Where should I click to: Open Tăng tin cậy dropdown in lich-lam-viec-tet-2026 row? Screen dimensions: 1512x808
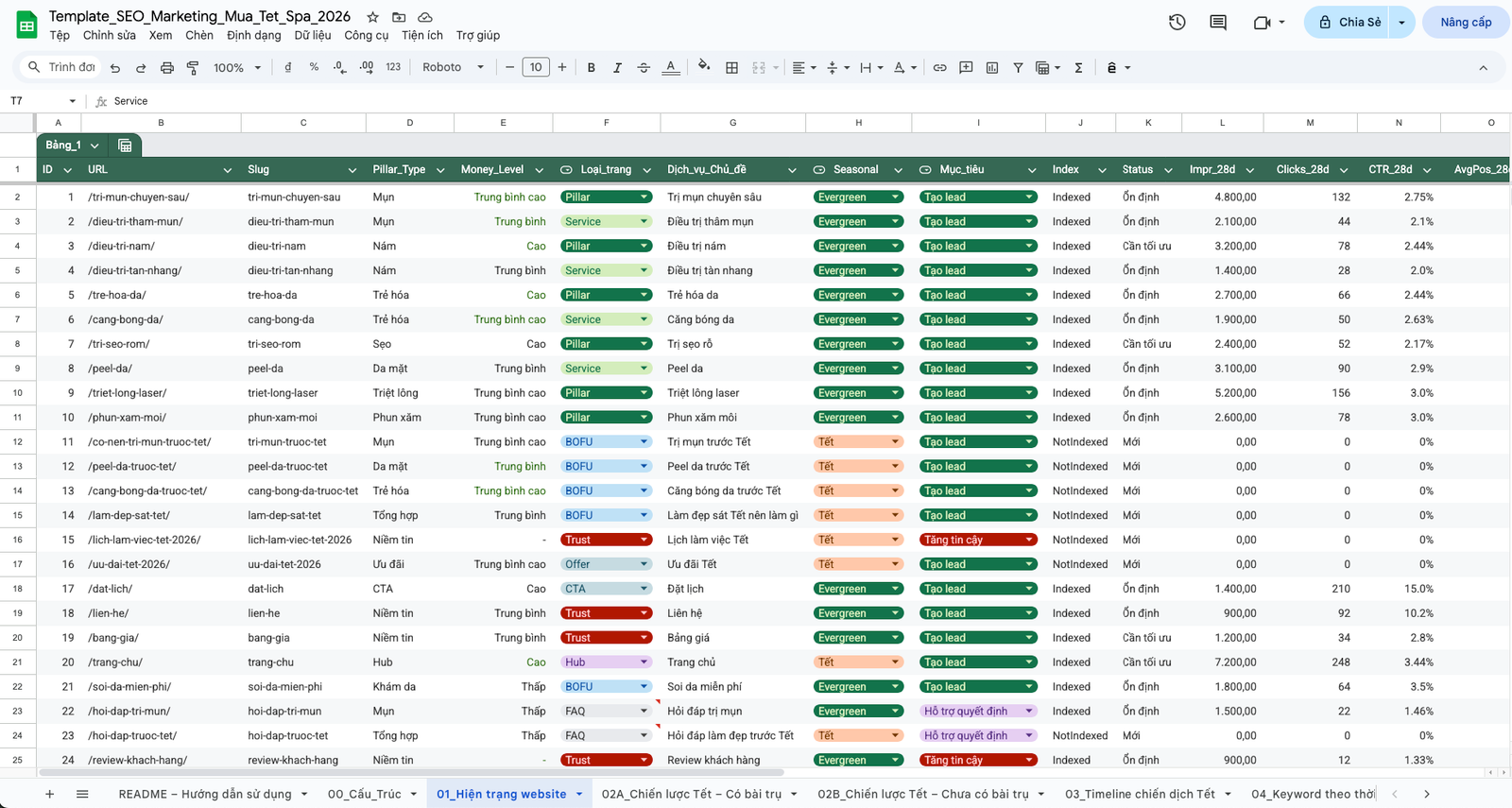click(1029, 540)
